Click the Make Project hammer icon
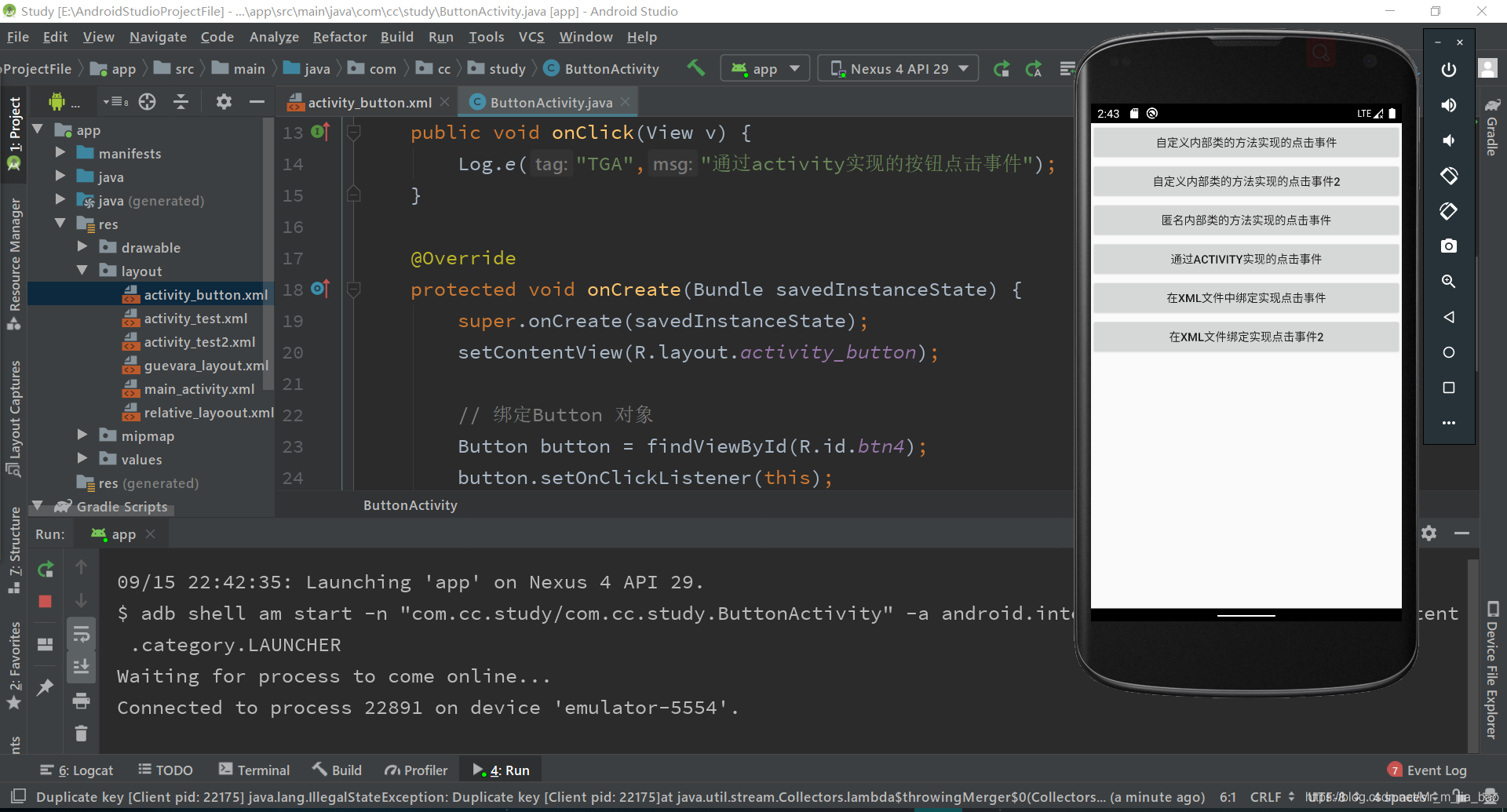This screenshot has height=812, width=1507. tap(696, 68)
